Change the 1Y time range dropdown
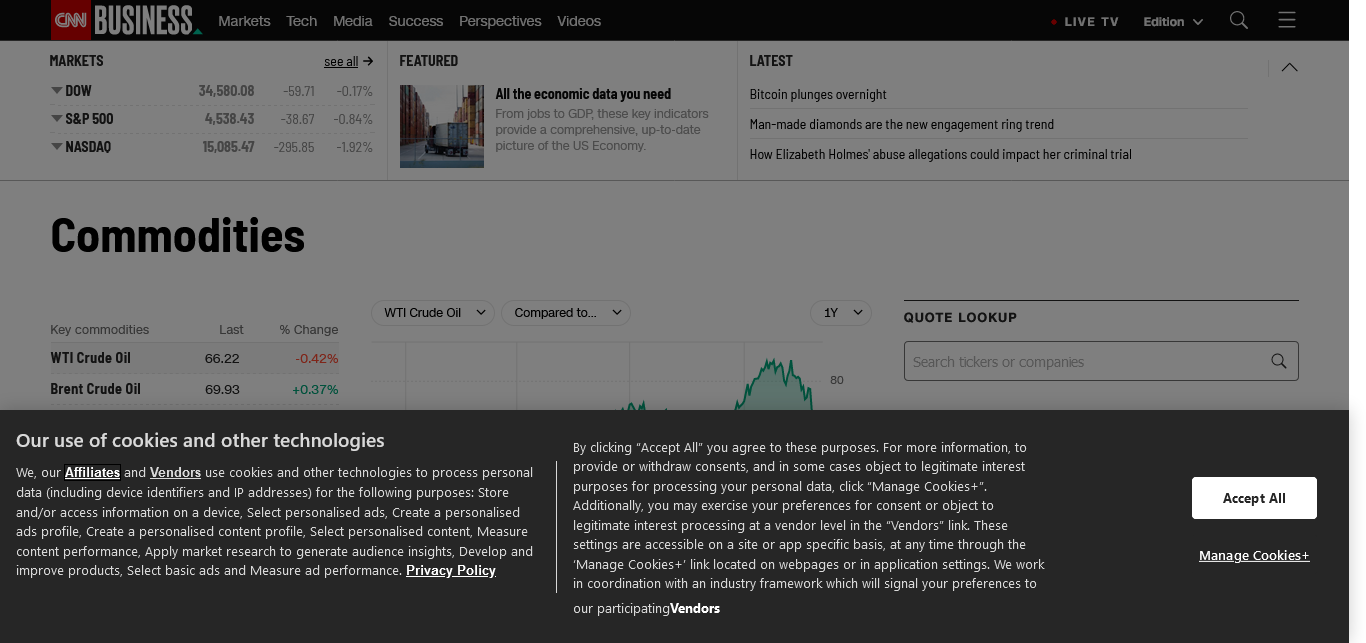The height and width of the screenshot is (643, 1366). pos(840,313)
